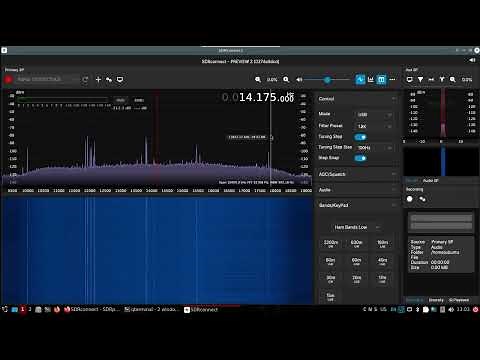The width and height of the screenshot is (480, 360).
Task: Toggle the Step Snap switch
Action: pos(360,158)
